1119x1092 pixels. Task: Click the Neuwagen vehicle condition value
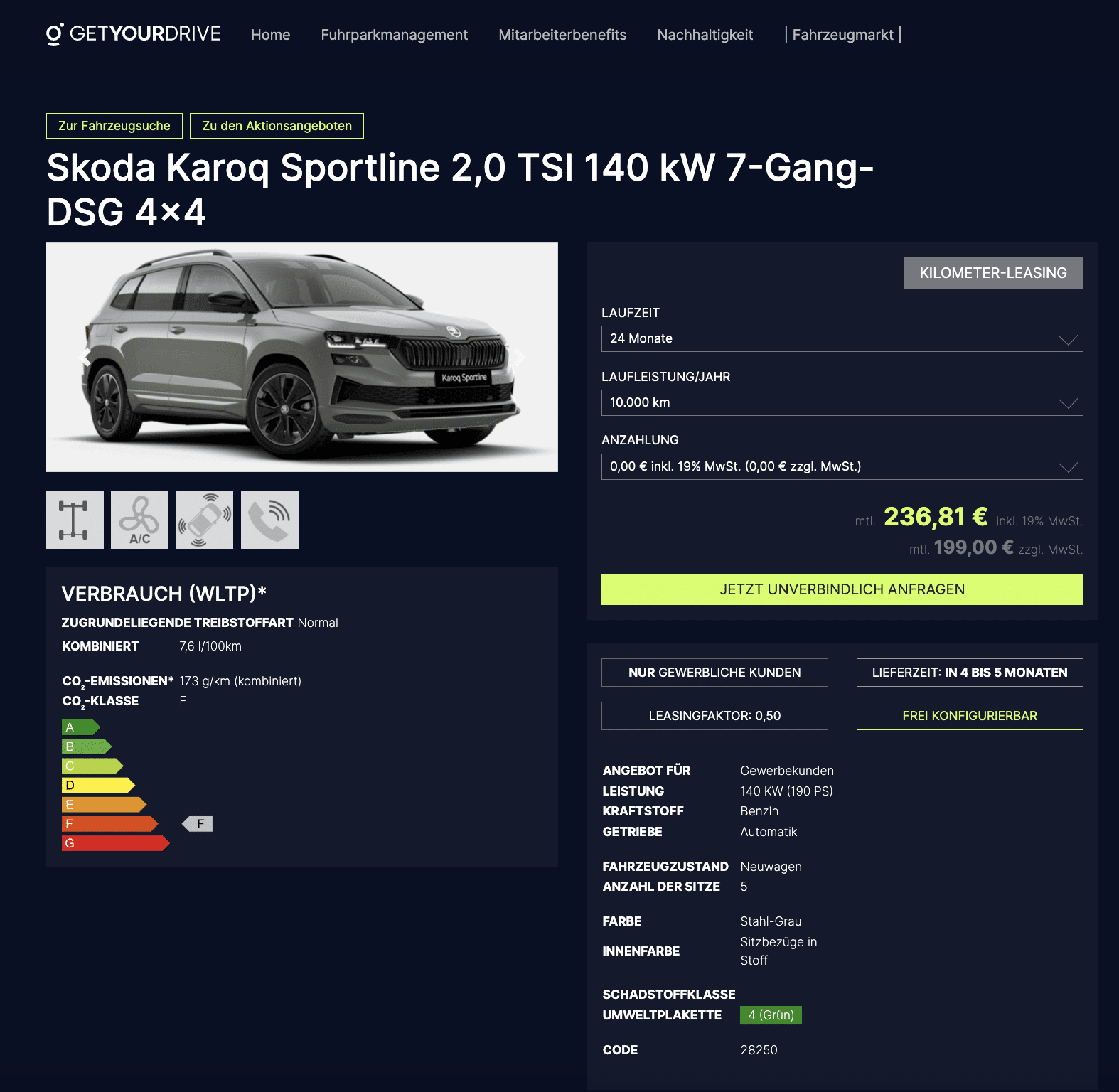[771, 867]
